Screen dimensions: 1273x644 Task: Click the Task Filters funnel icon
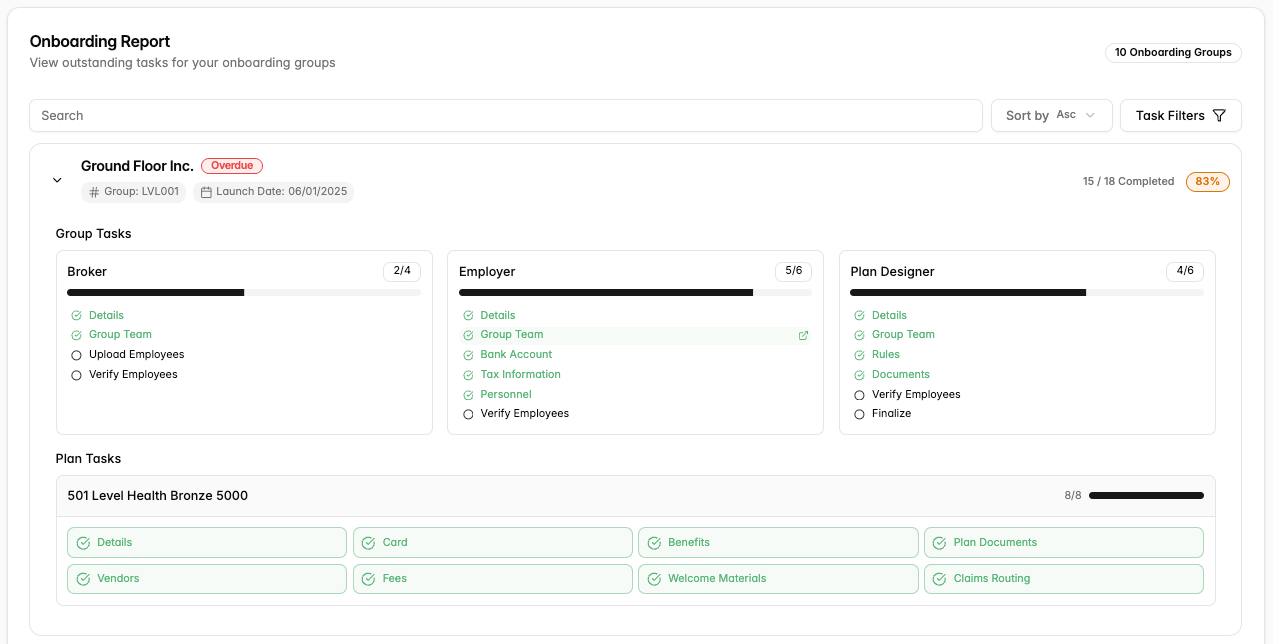[x=1219, y=116]
